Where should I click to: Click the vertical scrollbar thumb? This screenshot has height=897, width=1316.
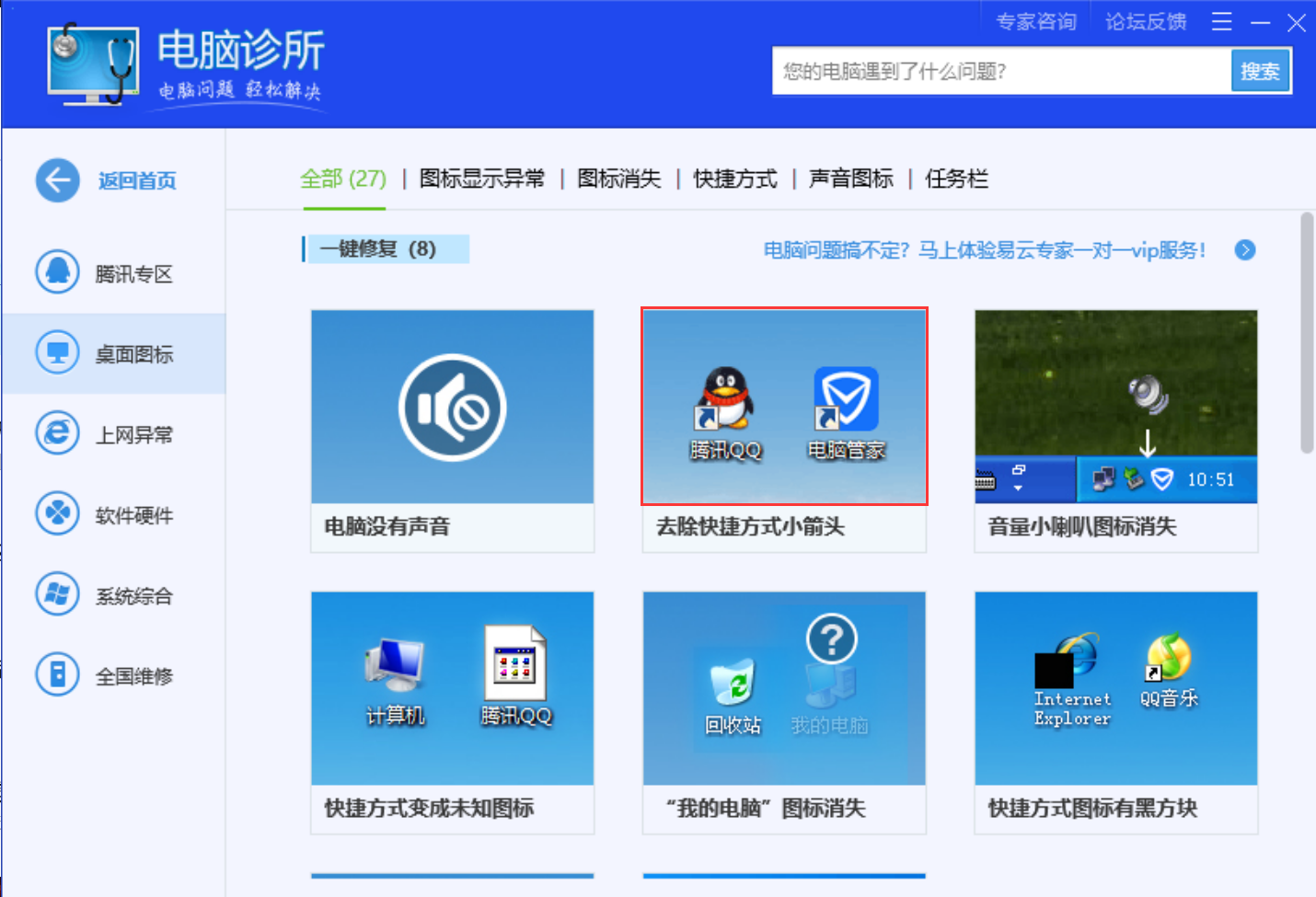point(1307,333)
